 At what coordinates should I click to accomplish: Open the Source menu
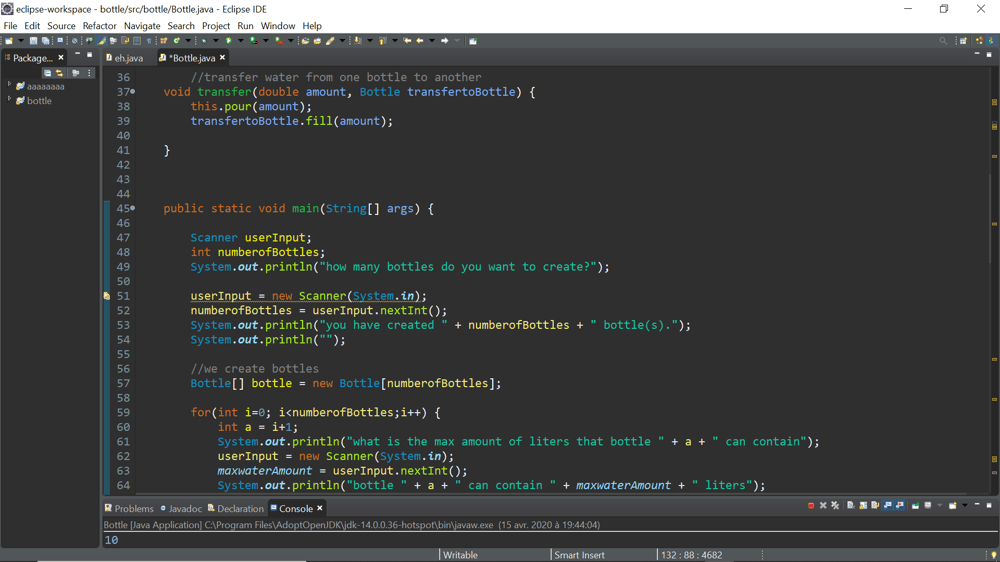pyautogui.click(x=61, y=26)
